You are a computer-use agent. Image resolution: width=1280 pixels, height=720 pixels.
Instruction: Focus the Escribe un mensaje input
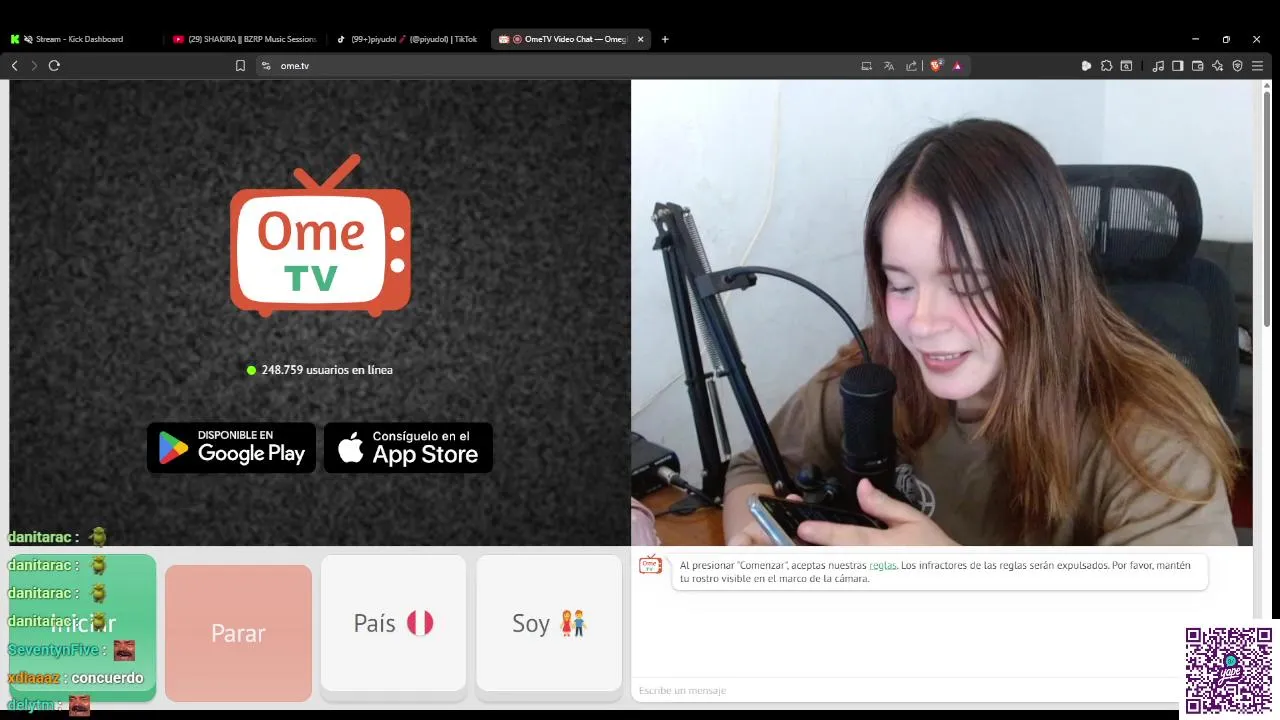(905, 690)
